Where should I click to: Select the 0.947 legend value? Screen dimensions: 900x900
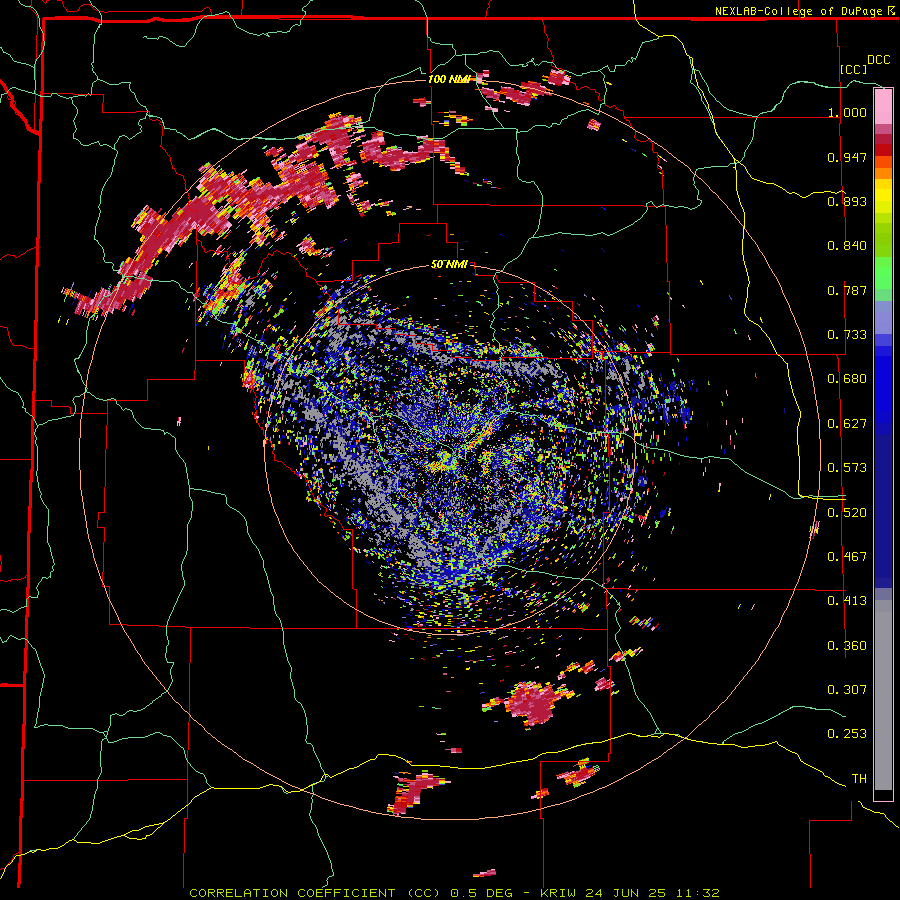(x=847, y=157)
